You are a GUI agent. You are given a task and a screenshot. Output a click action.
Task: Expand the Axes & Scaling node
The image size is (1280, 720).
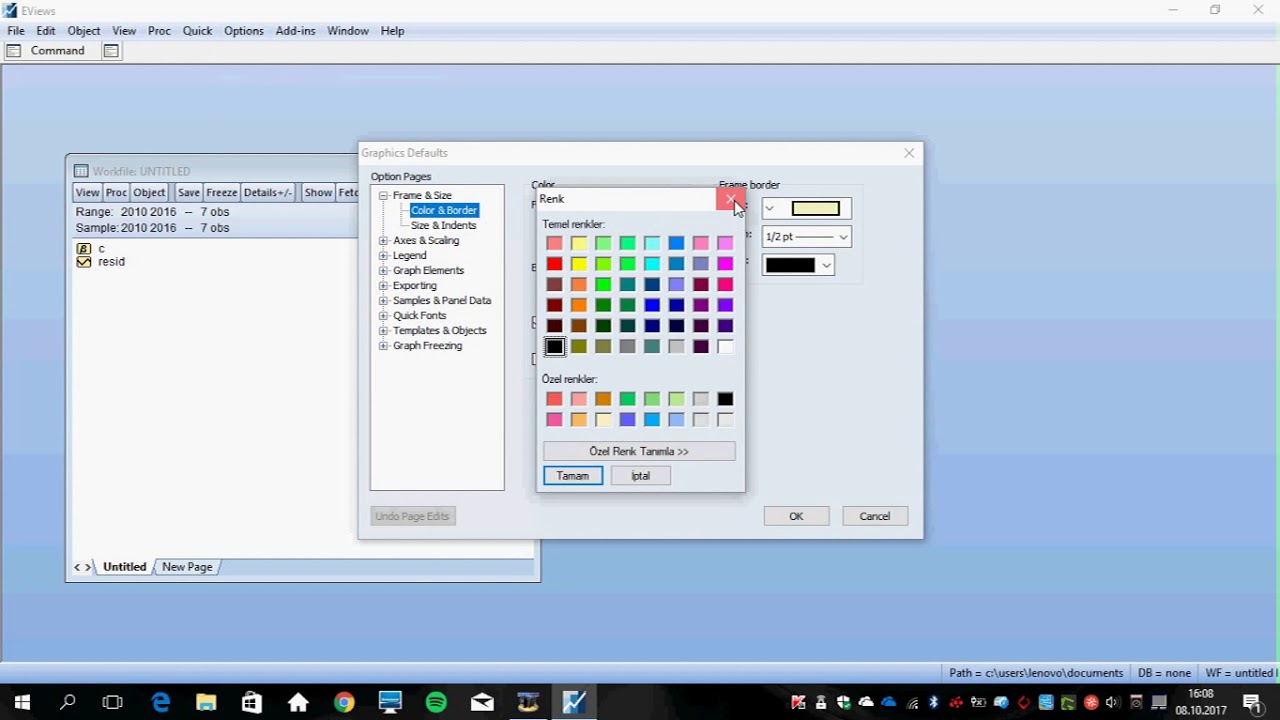tap(383, 241)
